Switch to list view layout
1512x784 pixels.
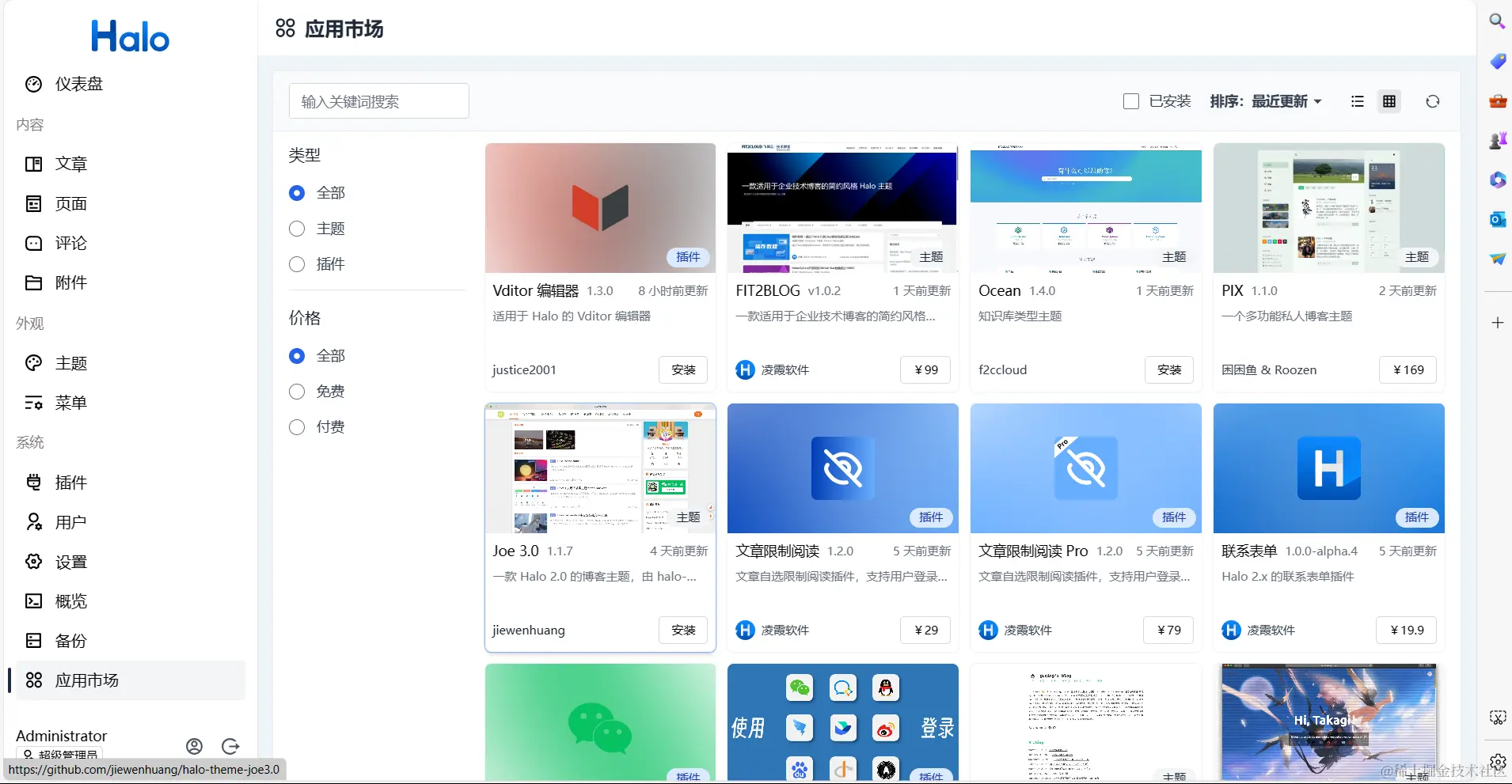click(x=1358, y=101)
